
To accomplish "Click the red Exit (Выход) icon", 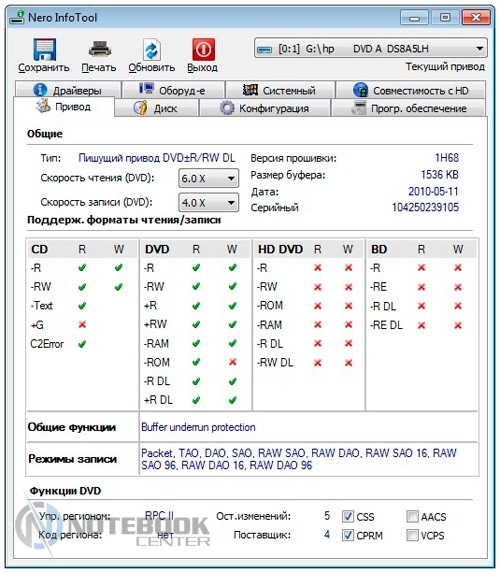I will point(203,49).
